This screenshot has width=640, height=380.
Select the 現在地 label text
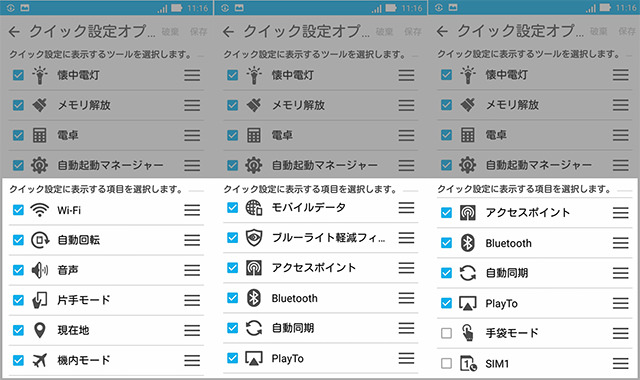pos(73,330)
